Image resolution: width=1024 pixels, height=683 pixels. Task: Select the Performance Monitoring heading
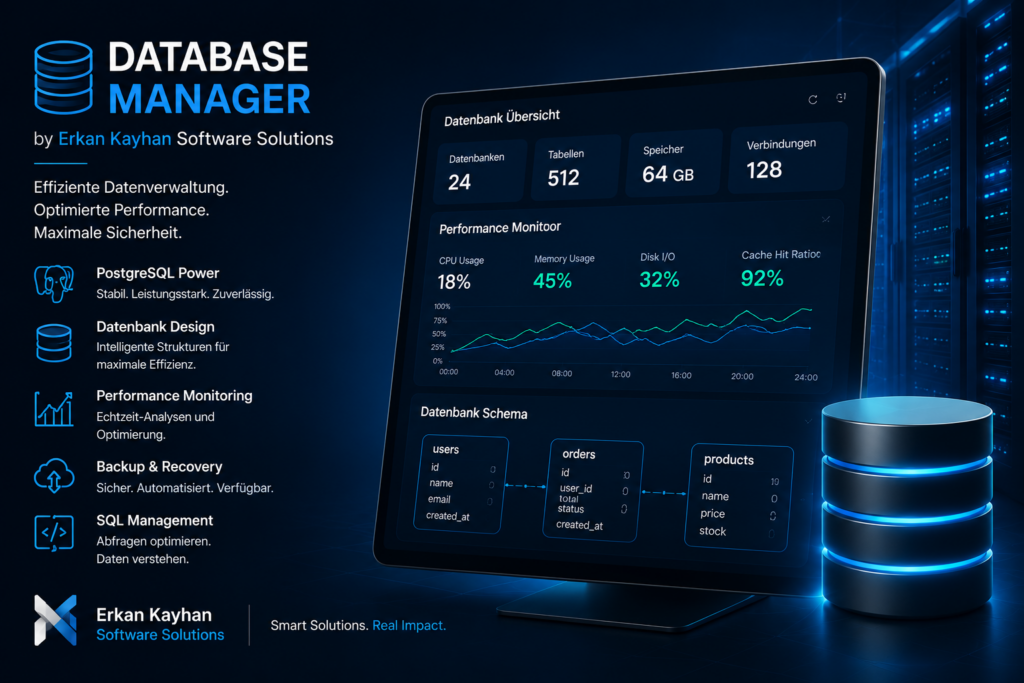[174, 396]
